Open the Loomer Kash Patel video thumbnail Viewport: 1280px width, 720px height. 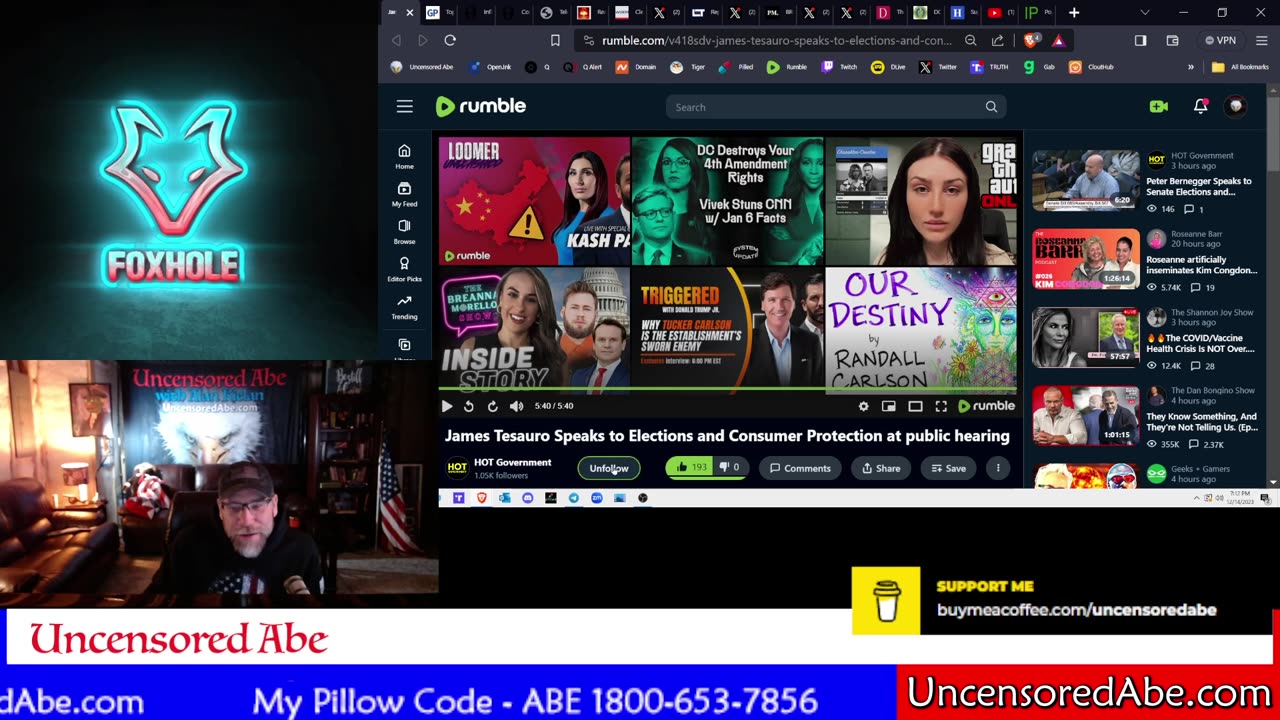pos(535,201)
